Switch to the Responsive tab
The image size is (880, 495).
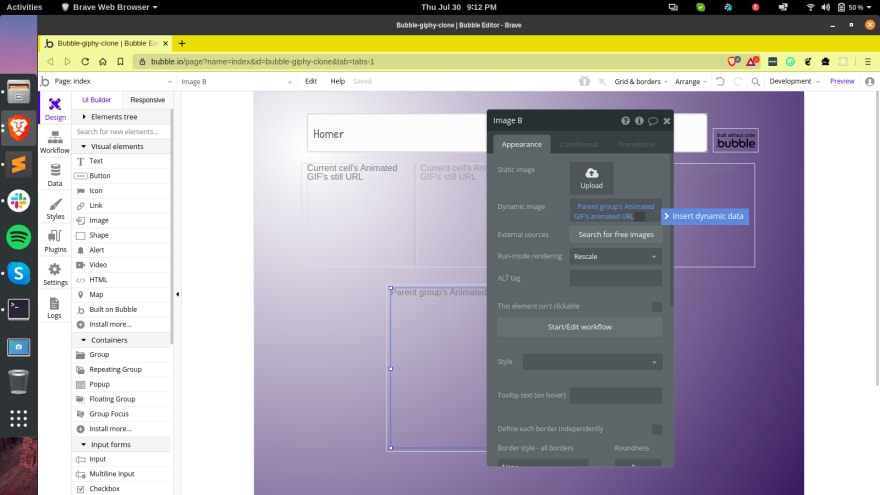(148, 100)
